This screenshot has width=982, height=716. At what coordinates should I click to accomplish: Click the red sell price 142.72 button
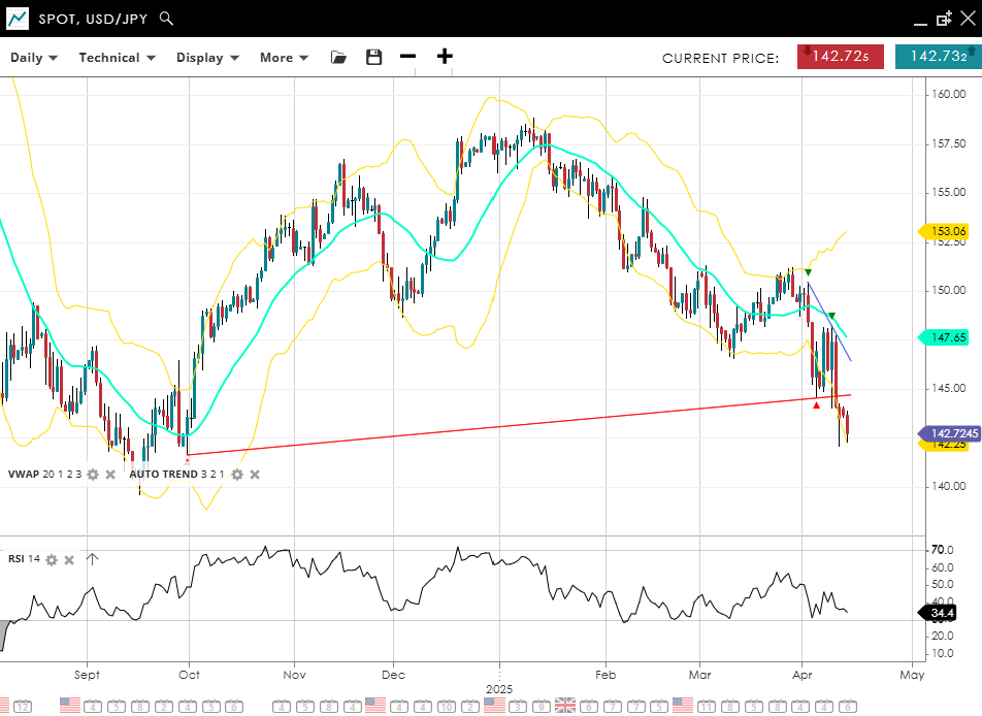[840, 57]
